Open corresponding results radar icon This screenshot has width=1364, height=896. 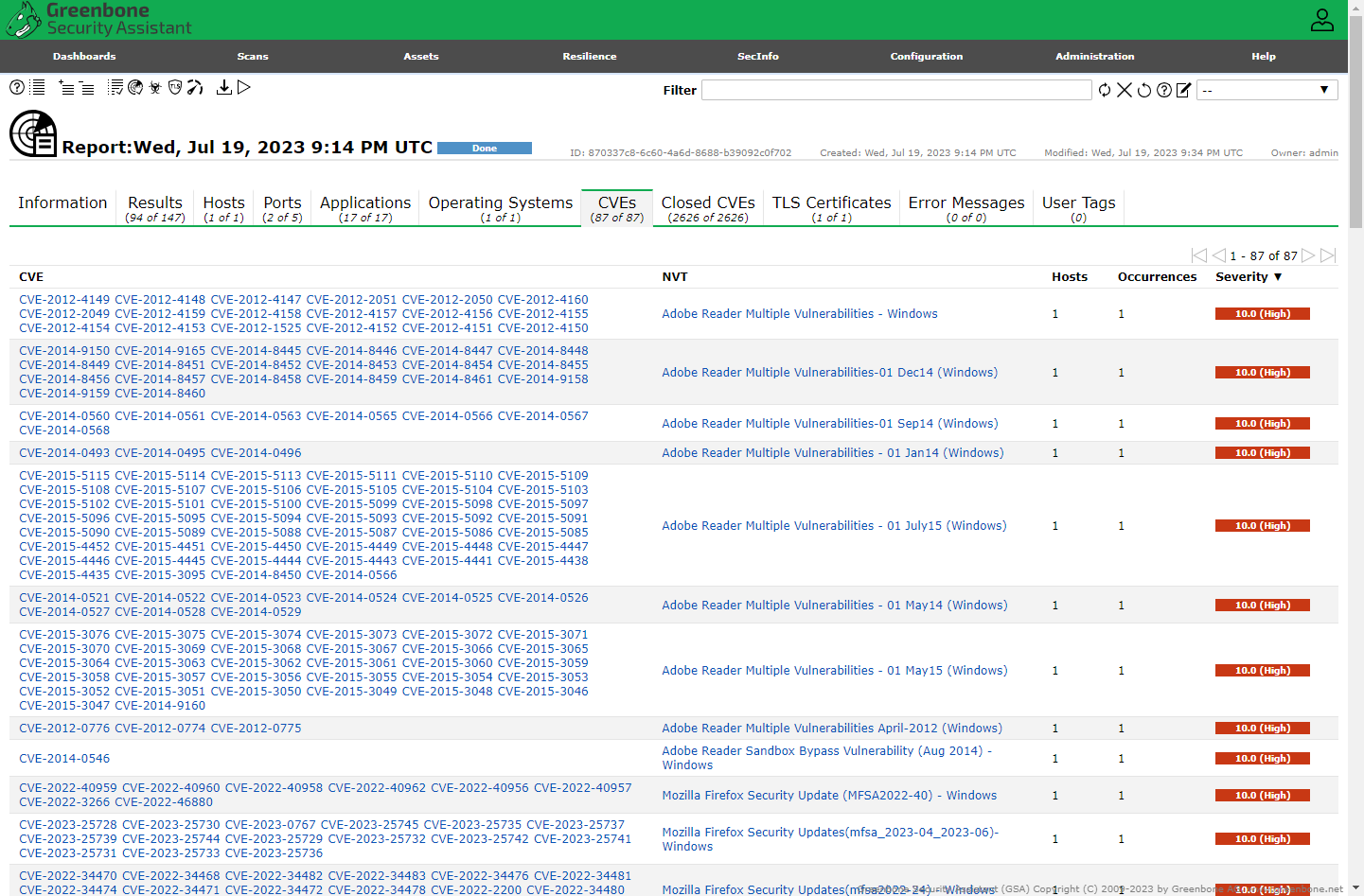(135, 87)
